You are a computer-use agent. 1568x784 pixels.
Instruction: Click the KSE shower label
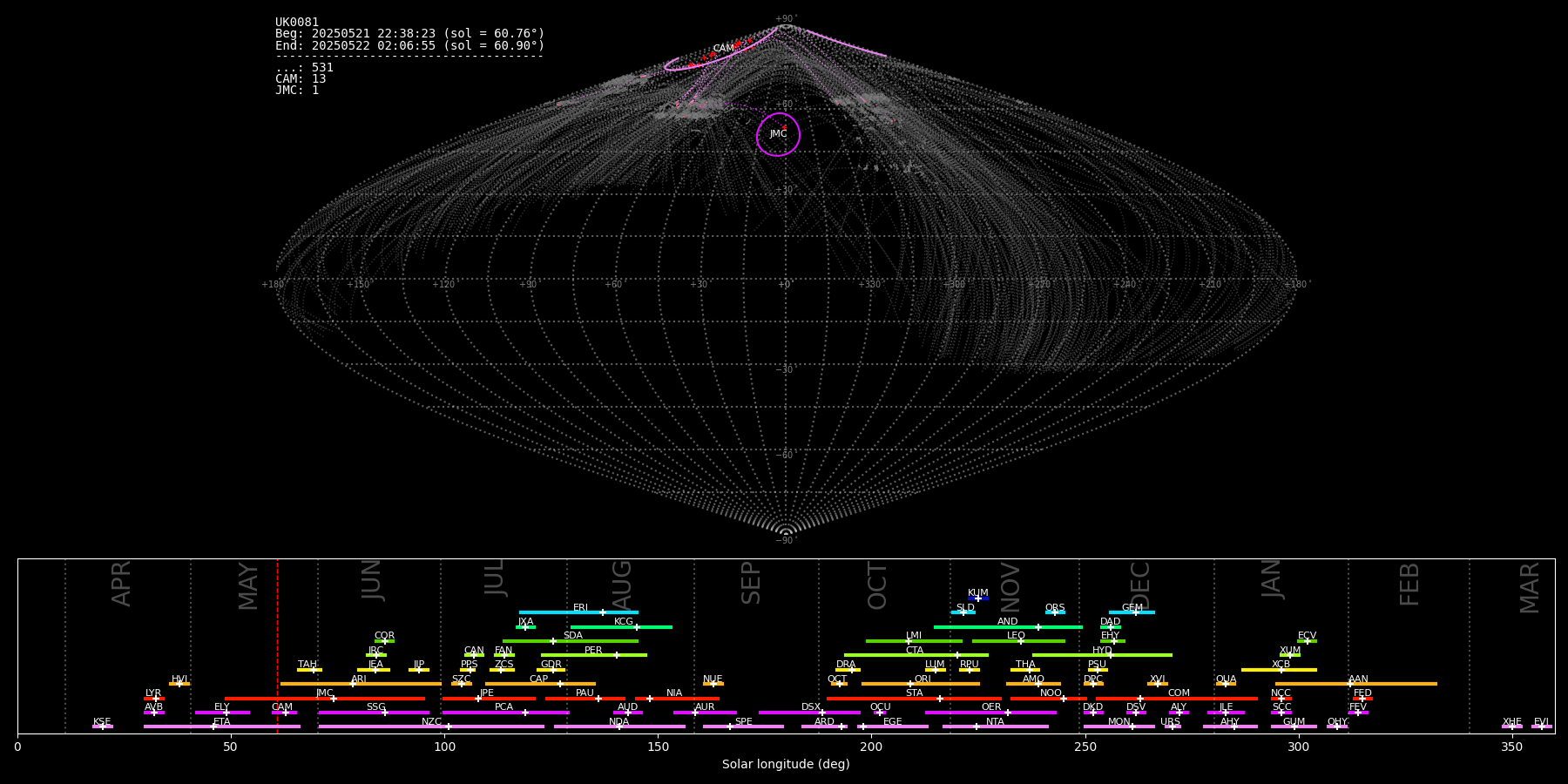(102, 722)
